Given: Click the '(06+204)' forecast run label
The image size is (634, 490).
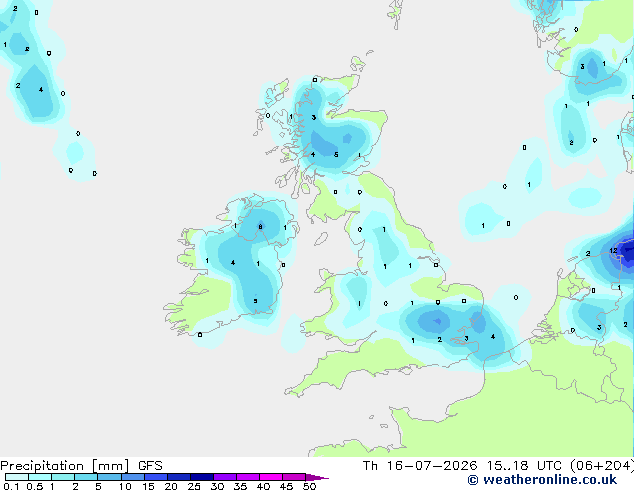Looking at the screenshot, I should (x=602, y=466).
